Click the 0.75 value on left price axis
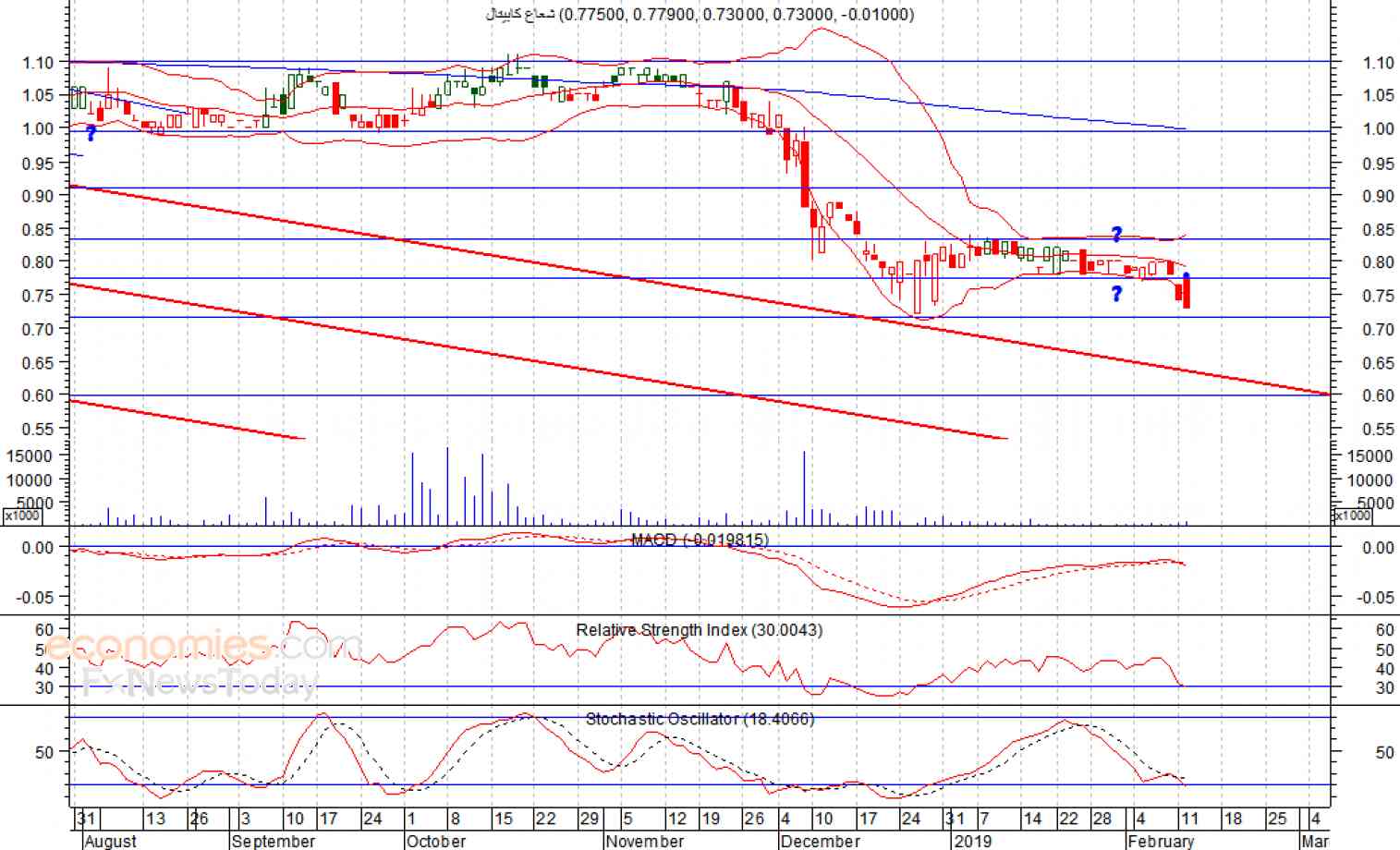The width and height of the screenshot is (1400, 850). 38,296
